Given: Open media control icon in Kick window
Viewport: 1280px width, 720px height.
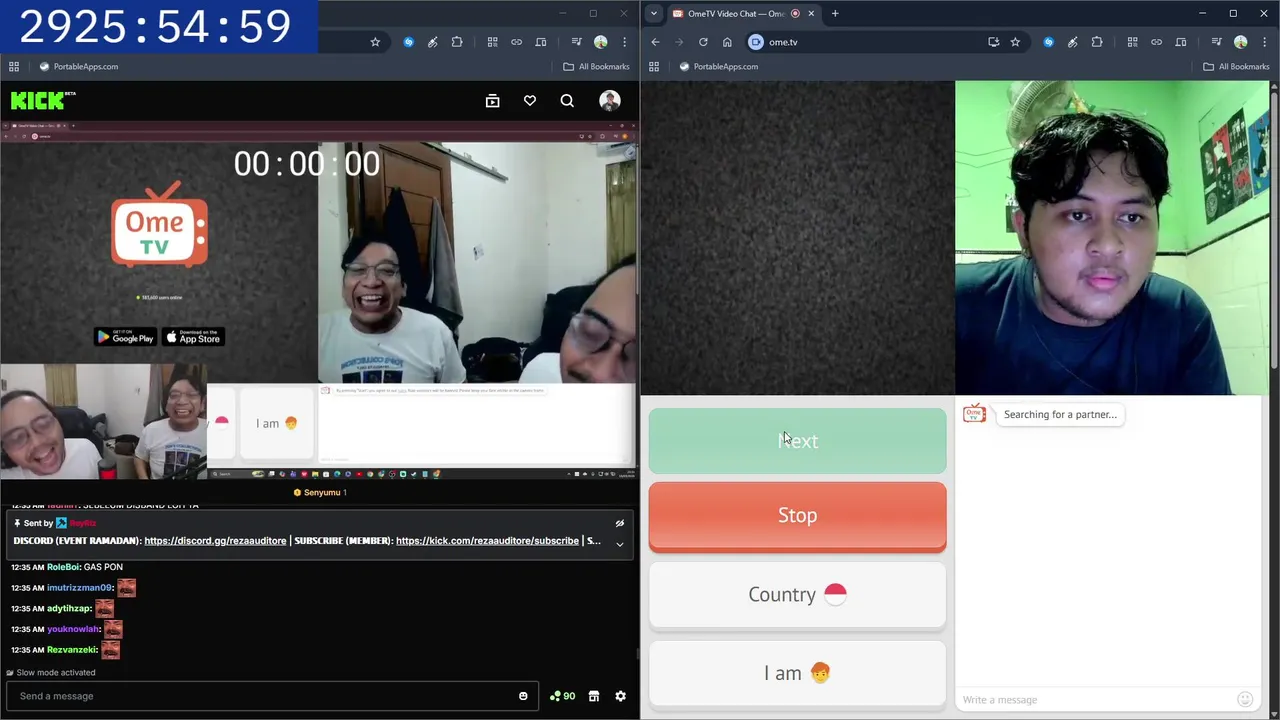Looking at the screenshot, I should click(576, 42).
